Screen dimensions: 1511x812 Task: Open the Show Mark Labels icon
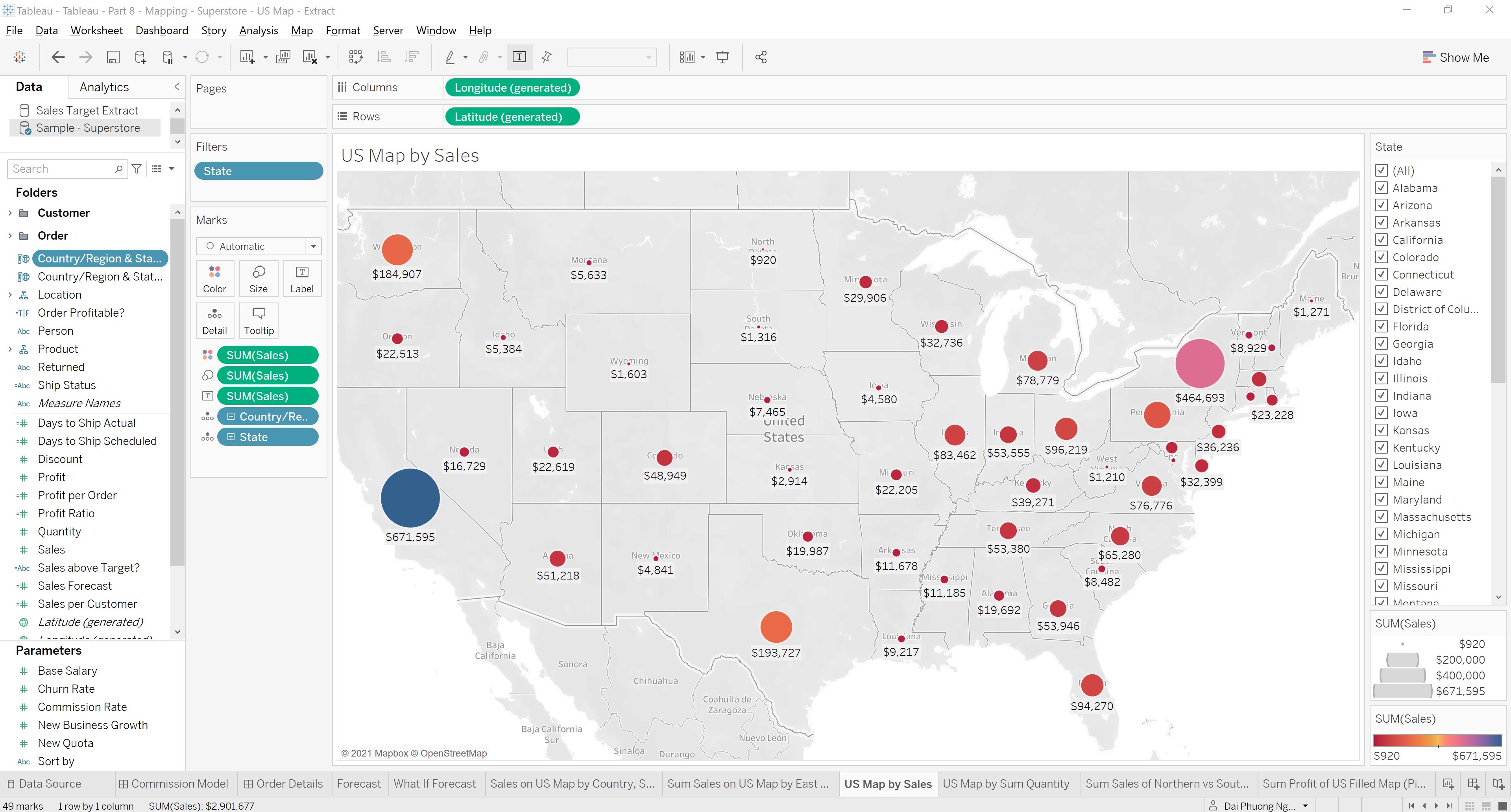click(x=520, y=57)
